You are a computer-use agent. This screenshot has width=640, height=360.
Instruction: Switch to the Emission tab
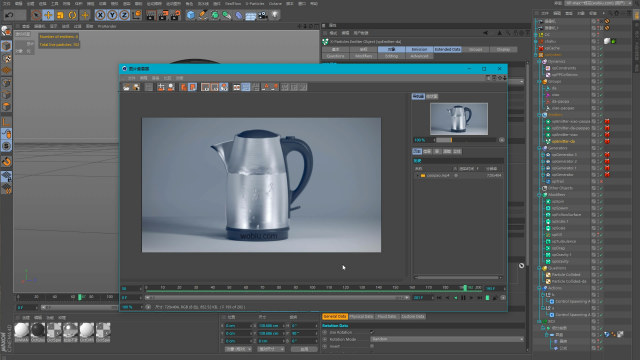pyautogui.click(x=419, y=49)
